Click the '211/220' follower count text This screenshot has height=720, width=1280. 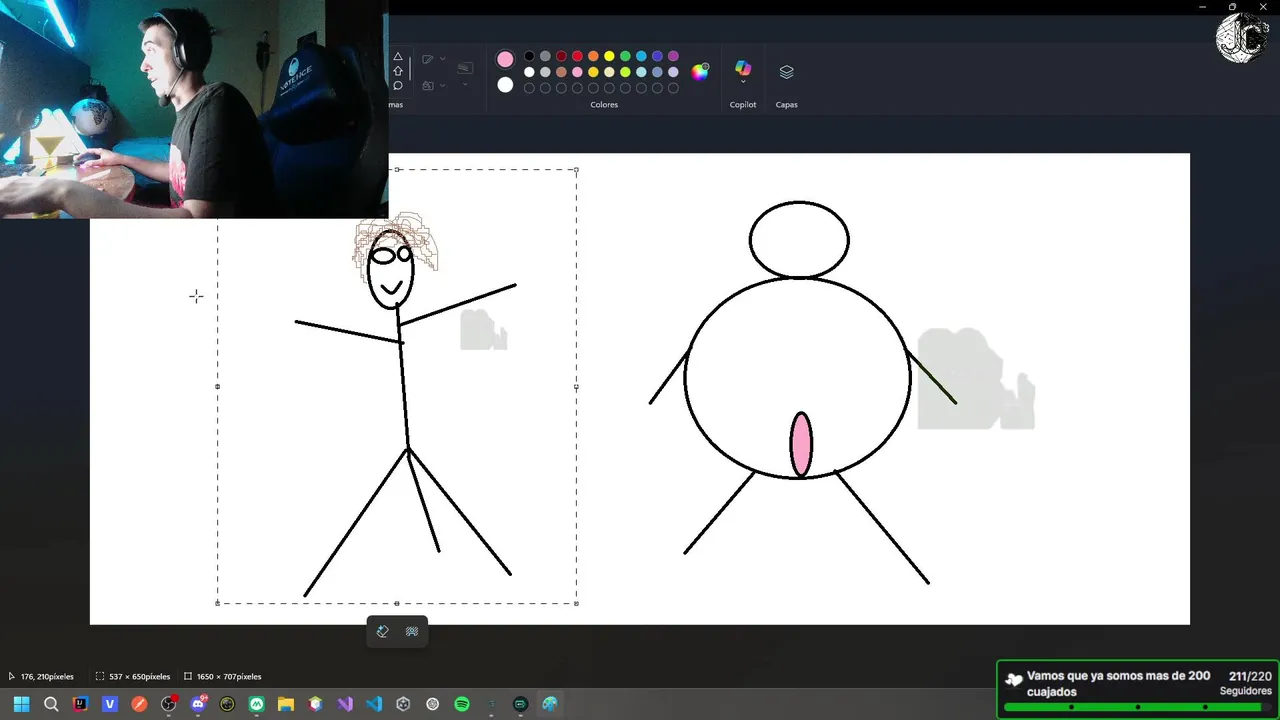click(1250, 676)
